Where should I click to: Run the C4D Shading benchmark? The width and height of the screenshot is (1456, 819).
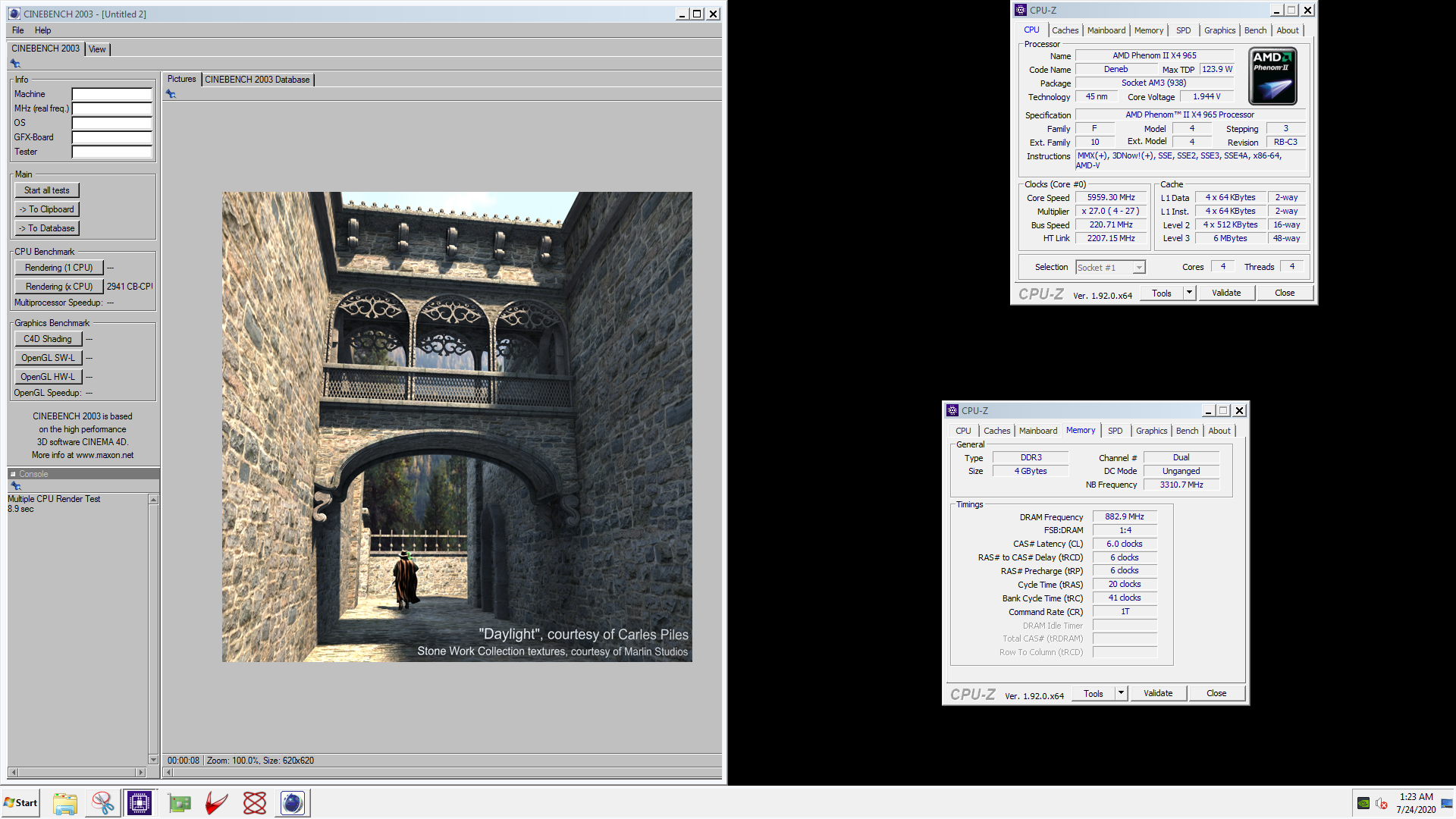coord(48,339)
